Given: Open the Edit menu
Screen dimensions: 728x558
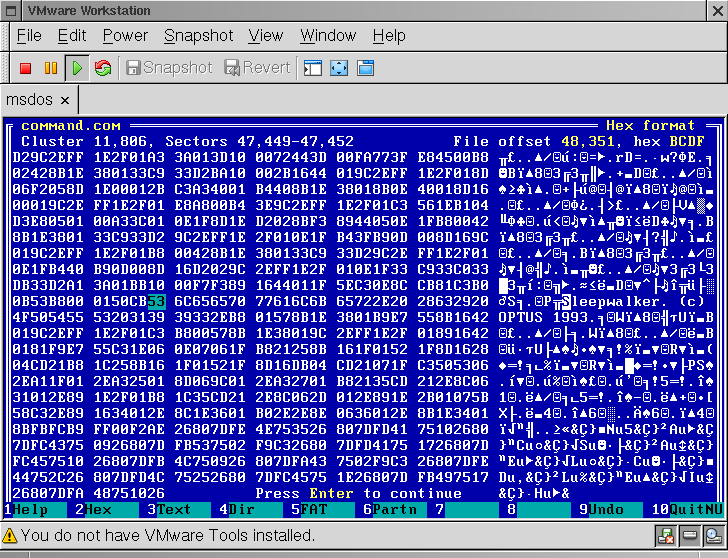Looking at the screenshot, I should pos(72,36).
